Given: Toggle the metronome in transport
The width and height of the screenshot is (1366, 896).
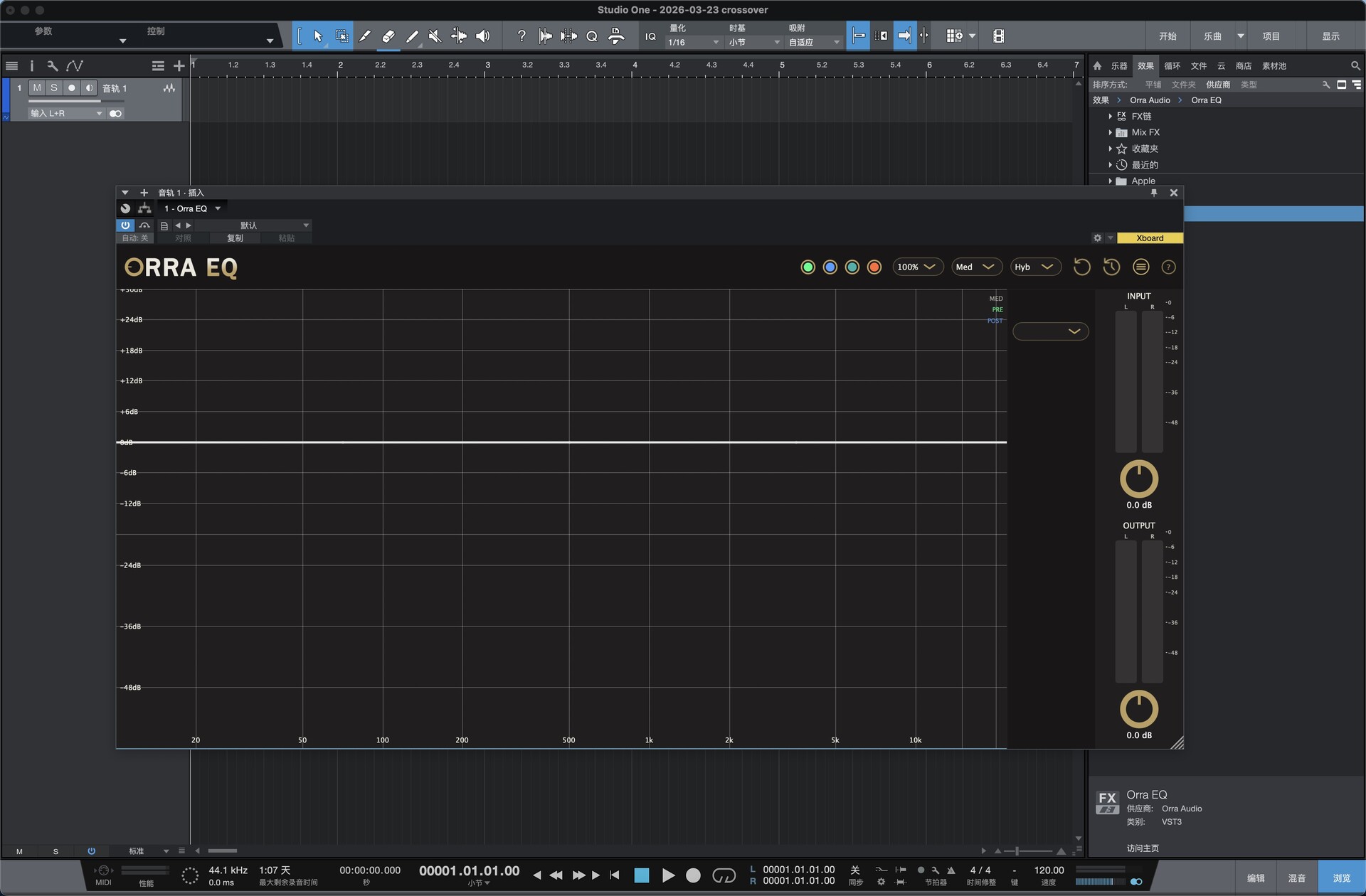Looking at the screenshot, I should click(x=951, y=870).
